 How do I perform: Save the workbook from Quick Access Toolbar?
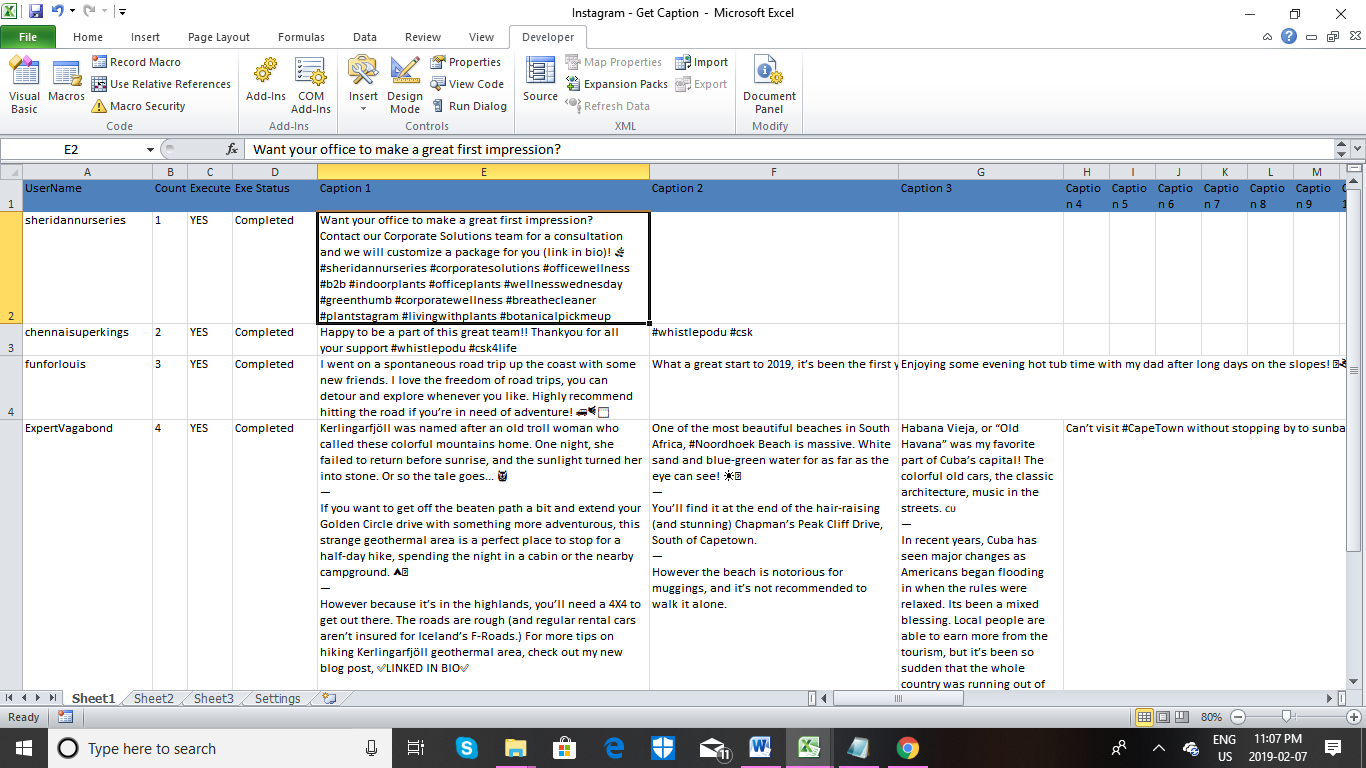click(36, 12)
